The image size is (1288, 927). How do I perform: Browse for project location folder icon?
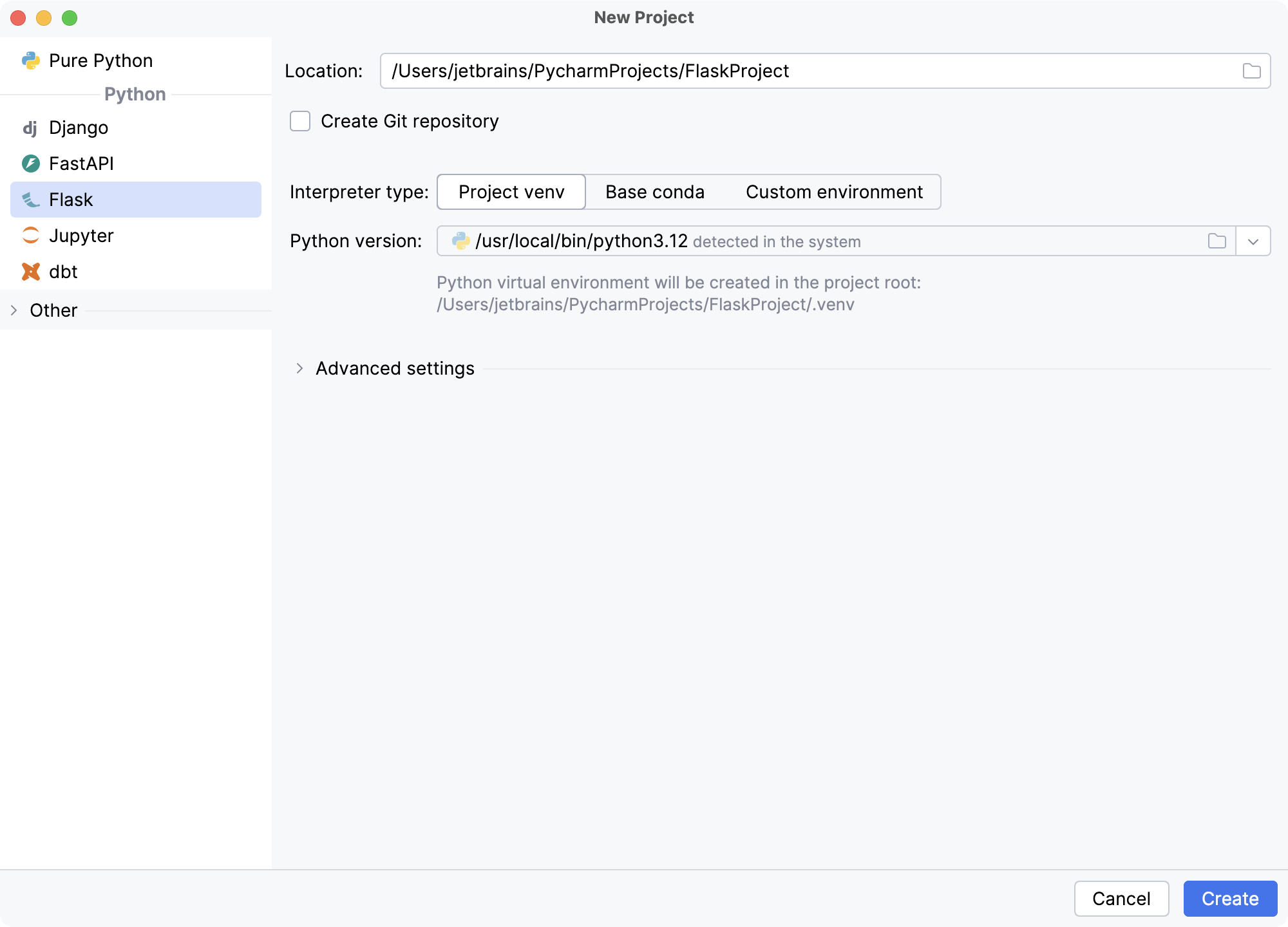click(1251, 71)
